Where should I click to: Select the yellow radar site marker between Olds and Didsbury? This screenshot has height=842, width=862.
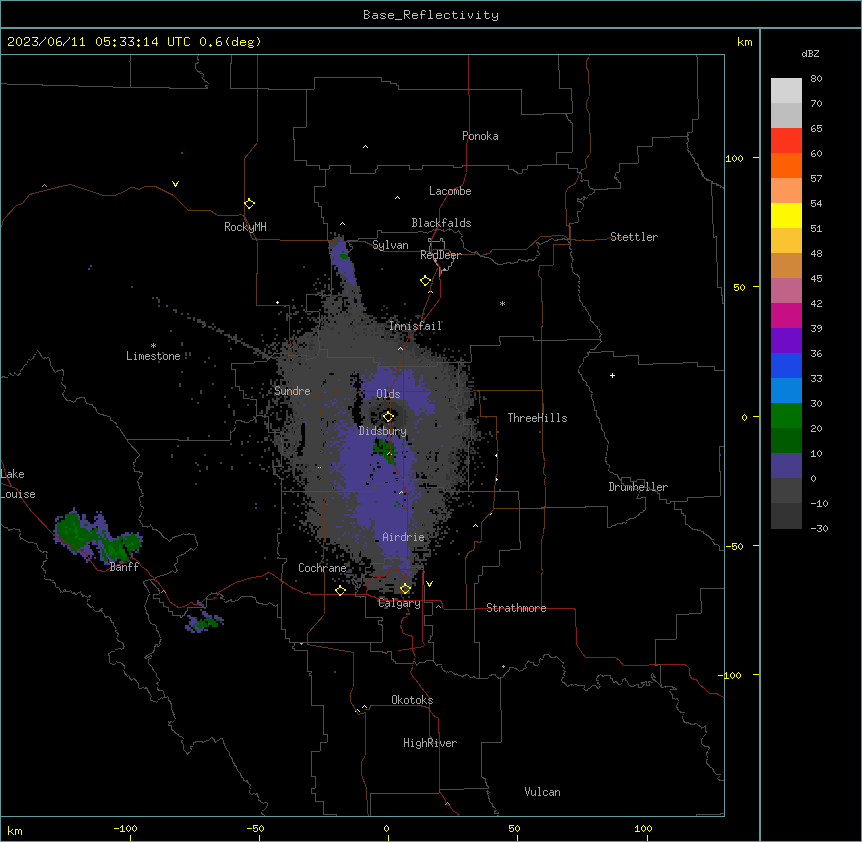pyautogui.click(x=388, y=416)
